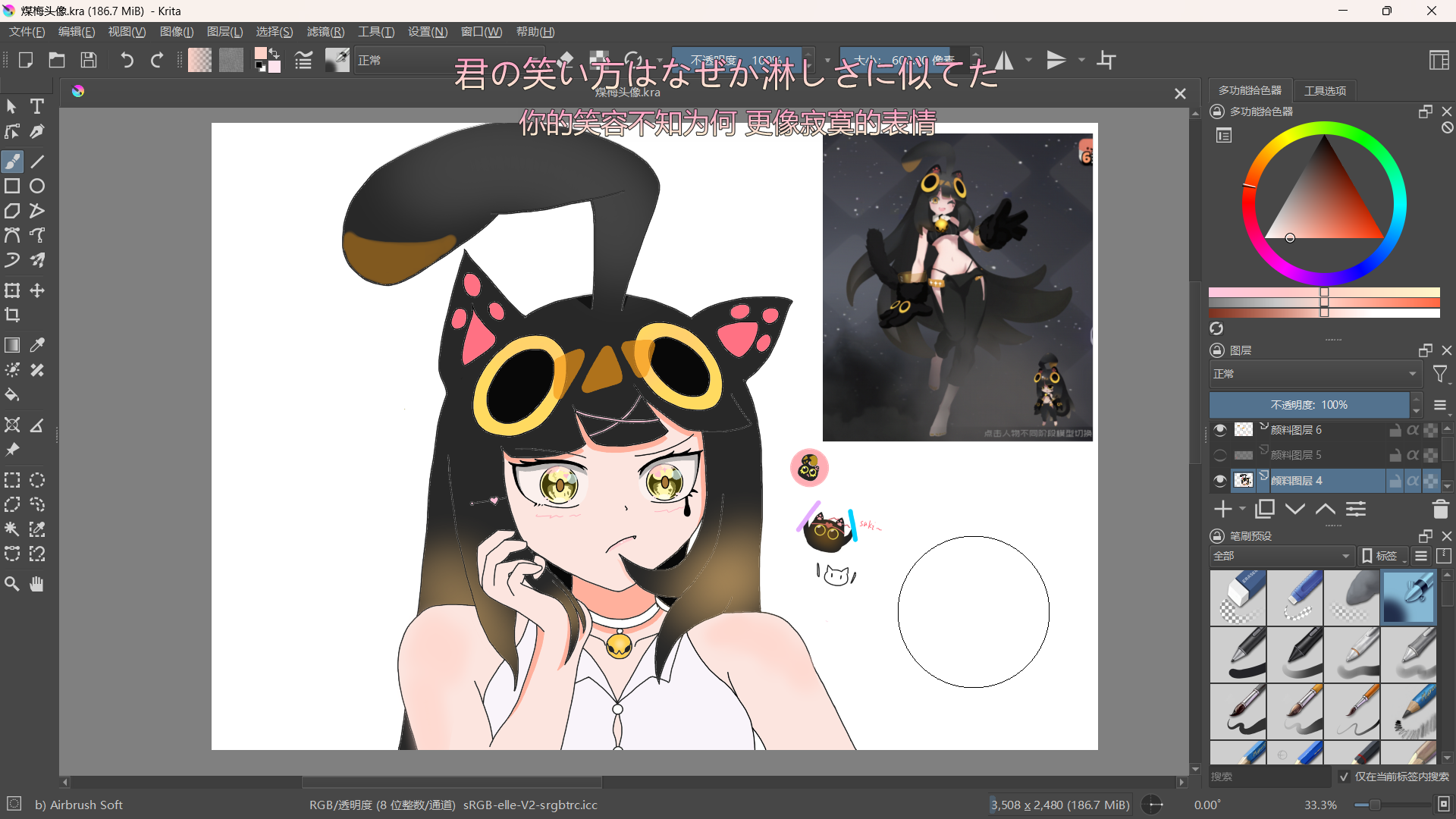Viewport: 1456px width, 819px height.
Task: Move the layer up in stack
Action: pos(1326,510)
